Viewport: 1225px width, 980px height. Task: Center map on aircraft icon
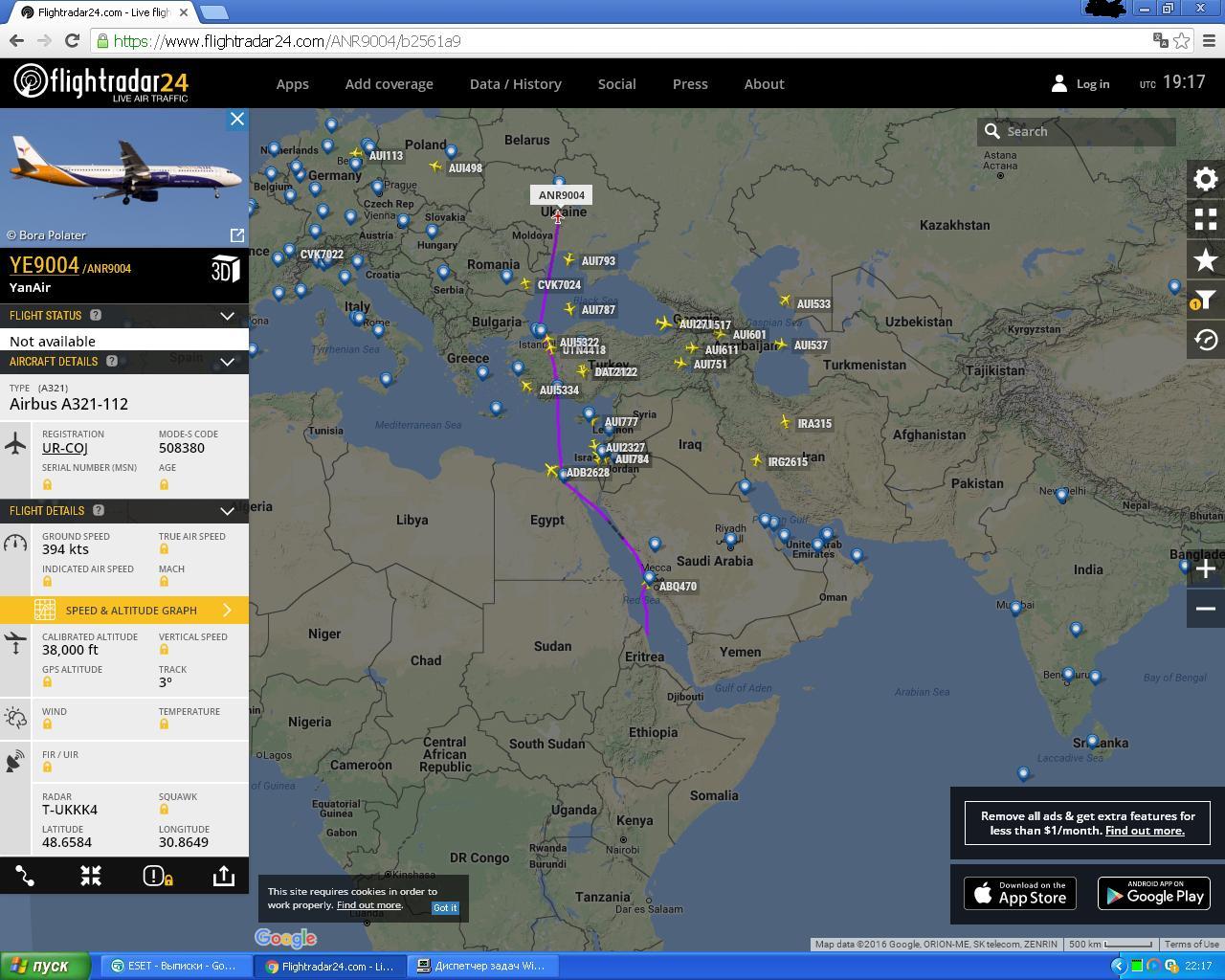pos(91,876)
